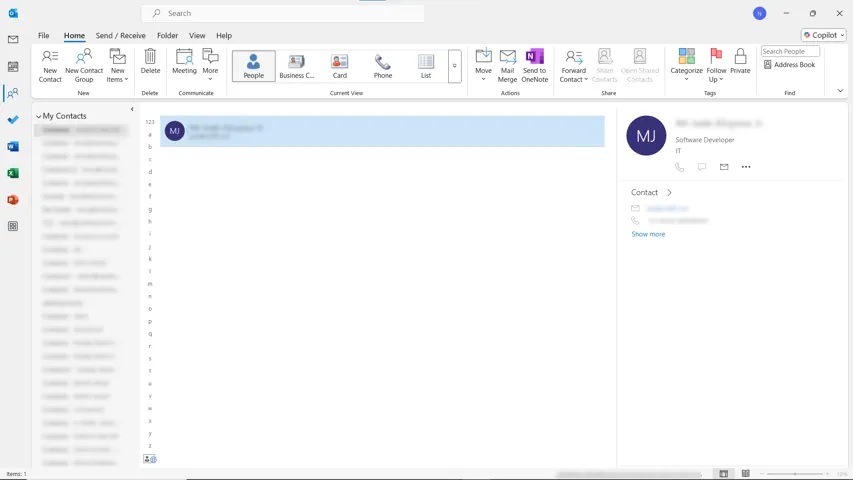Screen dimensions: 853x480
Task: Open the Help tab
Action: pyautogui.click(x=224, y=35)
